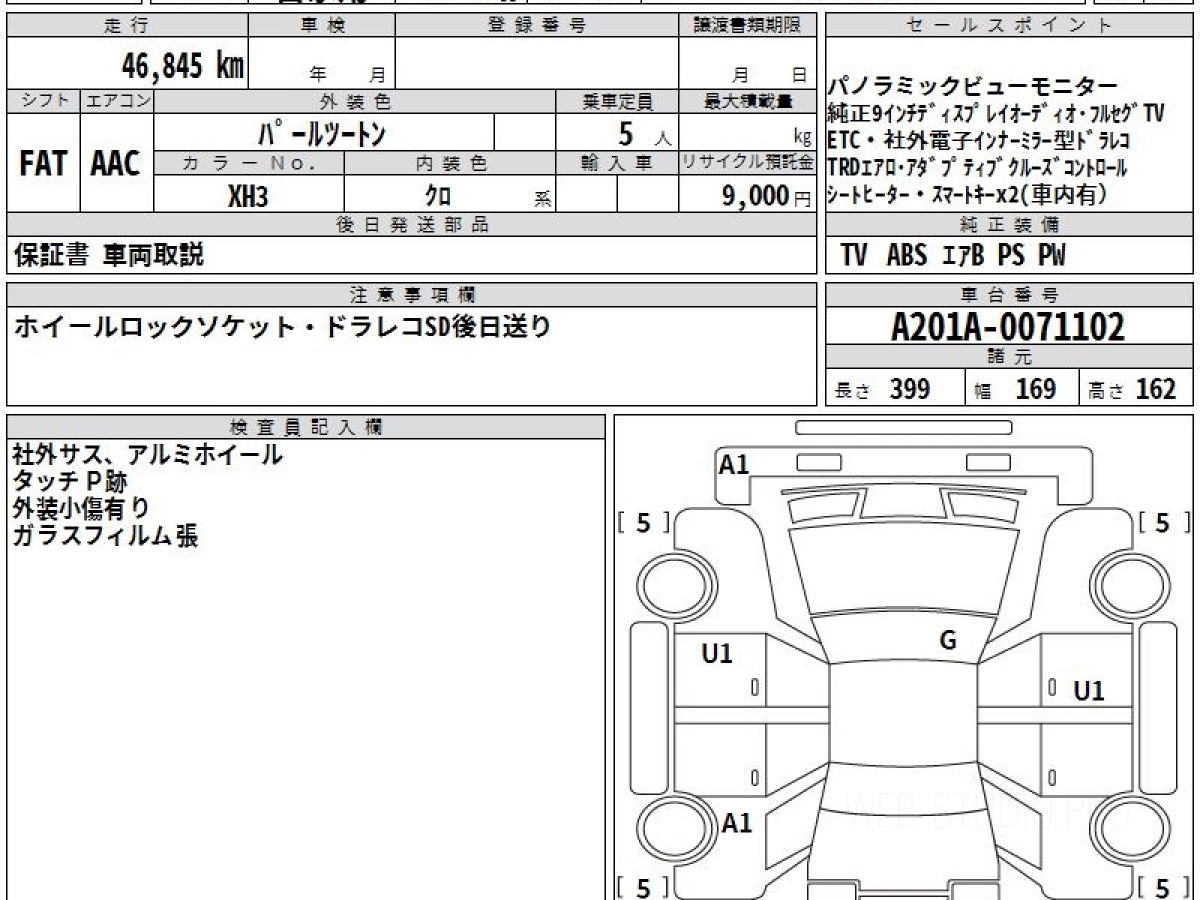Select the top-left tire rating [5]
The height and width of the screenshot is (900, 1200).
point(643,522)
